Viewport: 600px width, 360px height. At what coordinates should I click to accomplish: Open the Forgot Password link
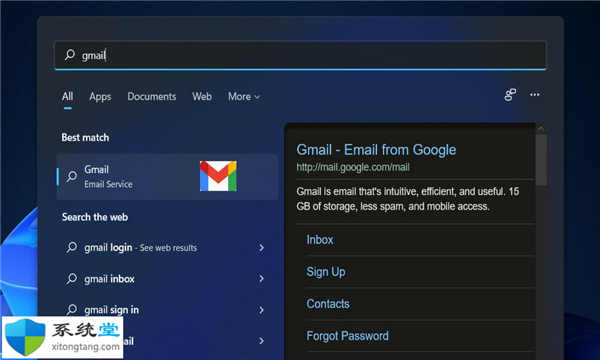click(347, 336)
